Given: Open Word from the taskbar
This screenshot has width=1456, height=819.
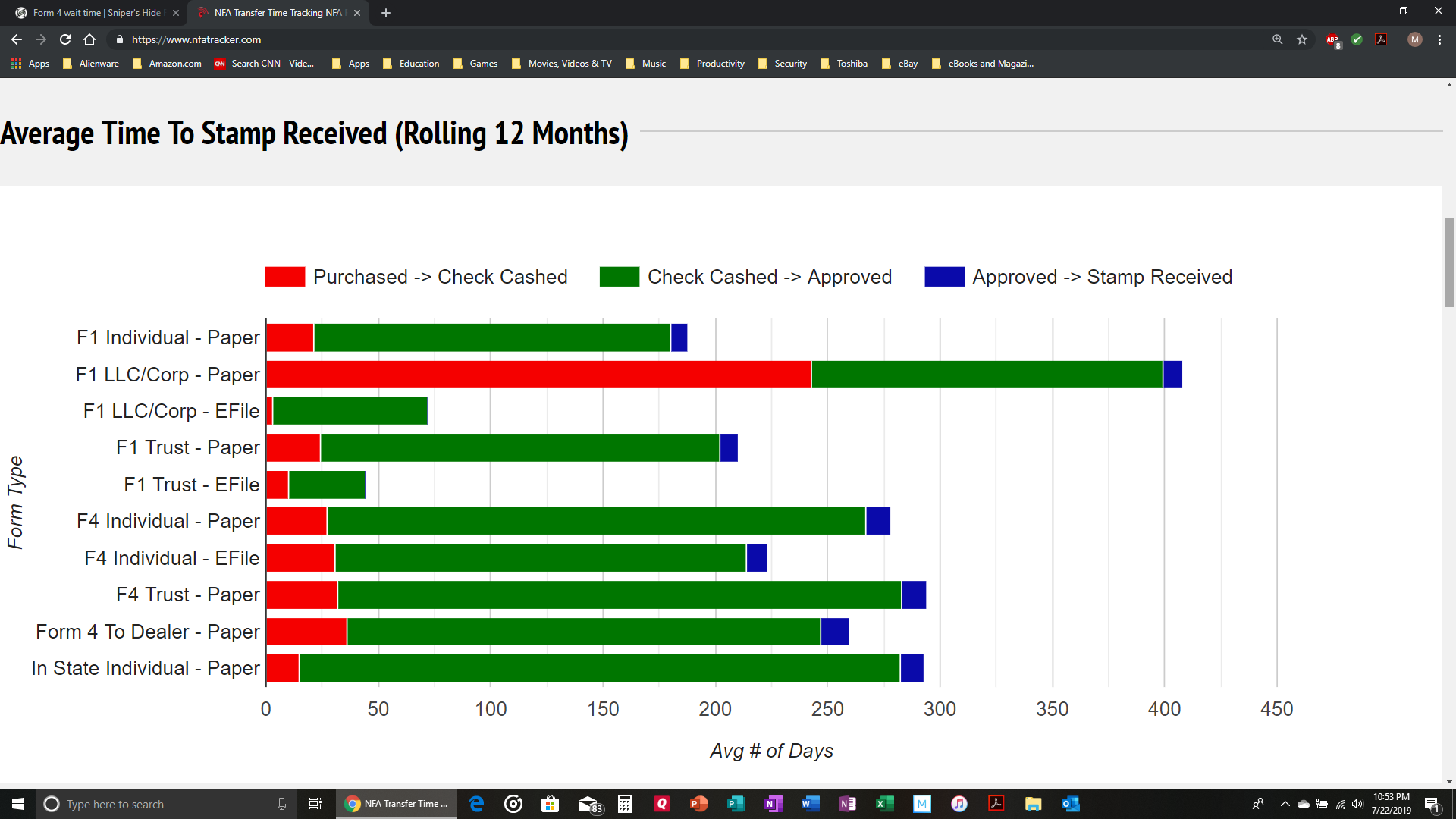Looking at the screenshot, I should pos(810,804).
